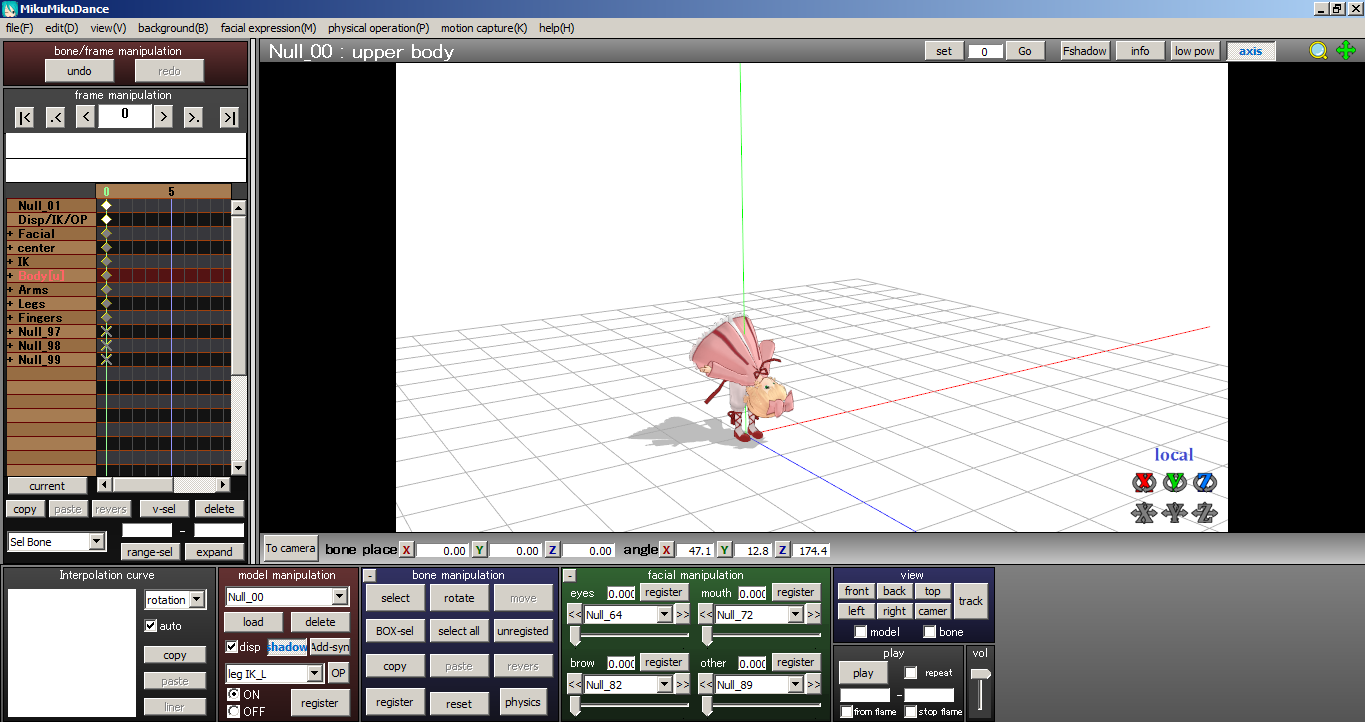Toggle the disp checkbox in model manipulation
The image size is (1365, 722).
click(x=232, y=647)
